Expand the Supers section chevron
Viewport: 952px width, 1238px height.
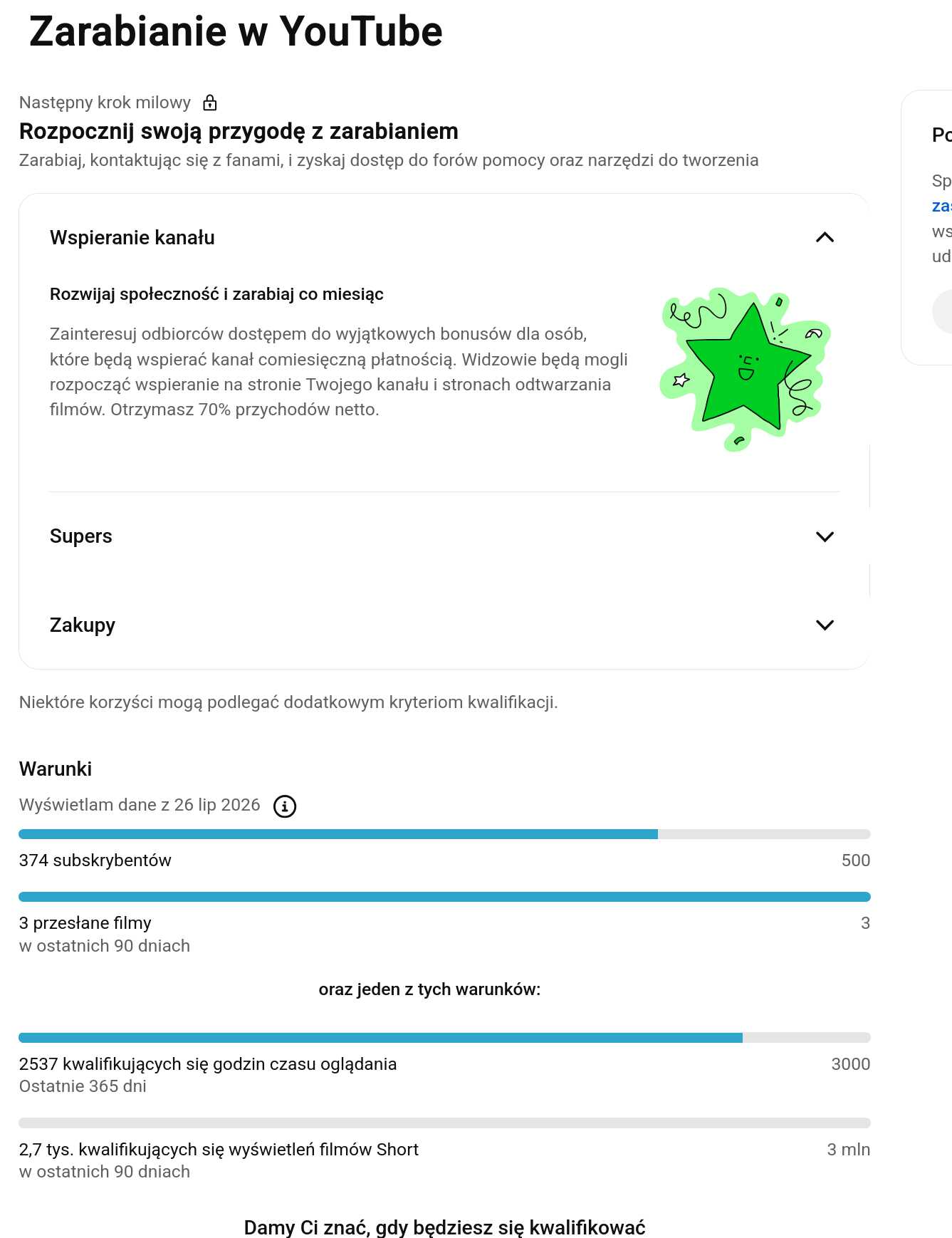pos(825,536)
